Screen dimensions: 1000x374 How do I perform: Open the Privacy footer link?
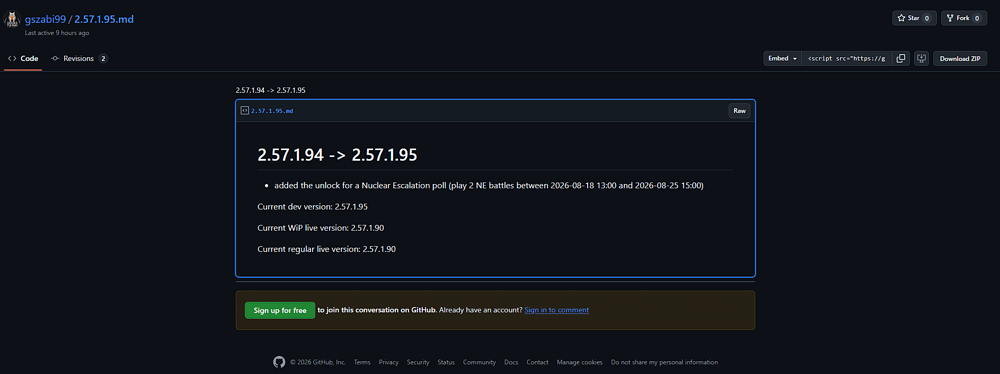click(388, 362)
